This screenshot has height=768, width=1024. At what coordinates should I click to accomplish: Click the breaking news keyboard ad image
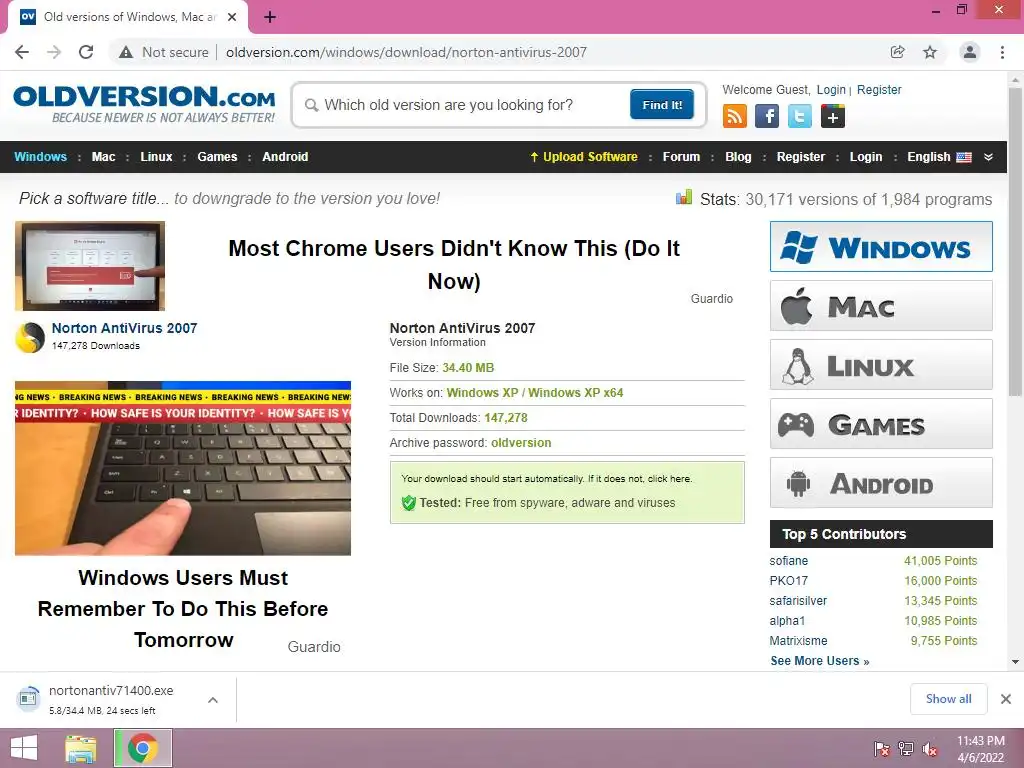click(x=183, y=468)
